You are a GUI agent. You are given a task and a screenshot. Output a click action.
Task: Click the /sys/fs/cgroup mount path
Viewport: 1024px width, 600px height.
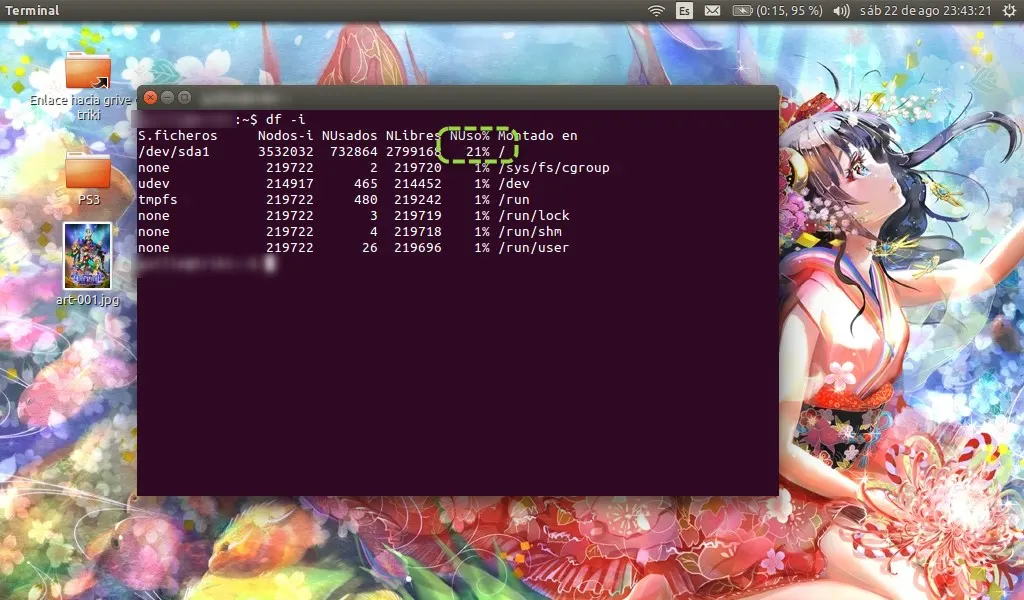pos(554,168)
